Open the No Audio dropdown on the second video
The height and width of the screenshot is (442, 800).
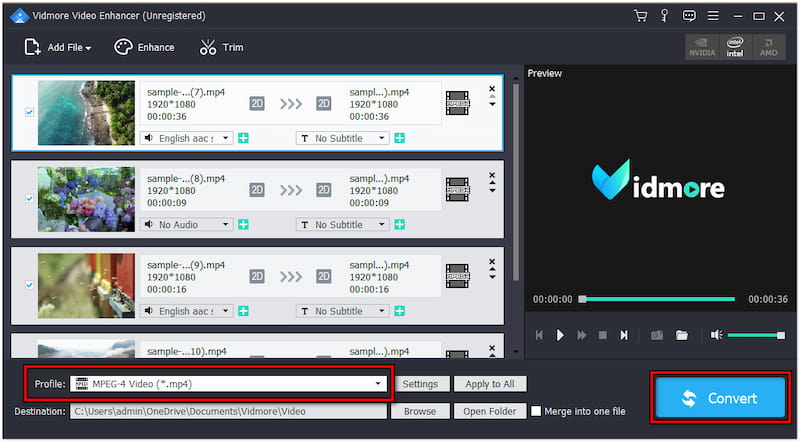[x=186, y=225]
